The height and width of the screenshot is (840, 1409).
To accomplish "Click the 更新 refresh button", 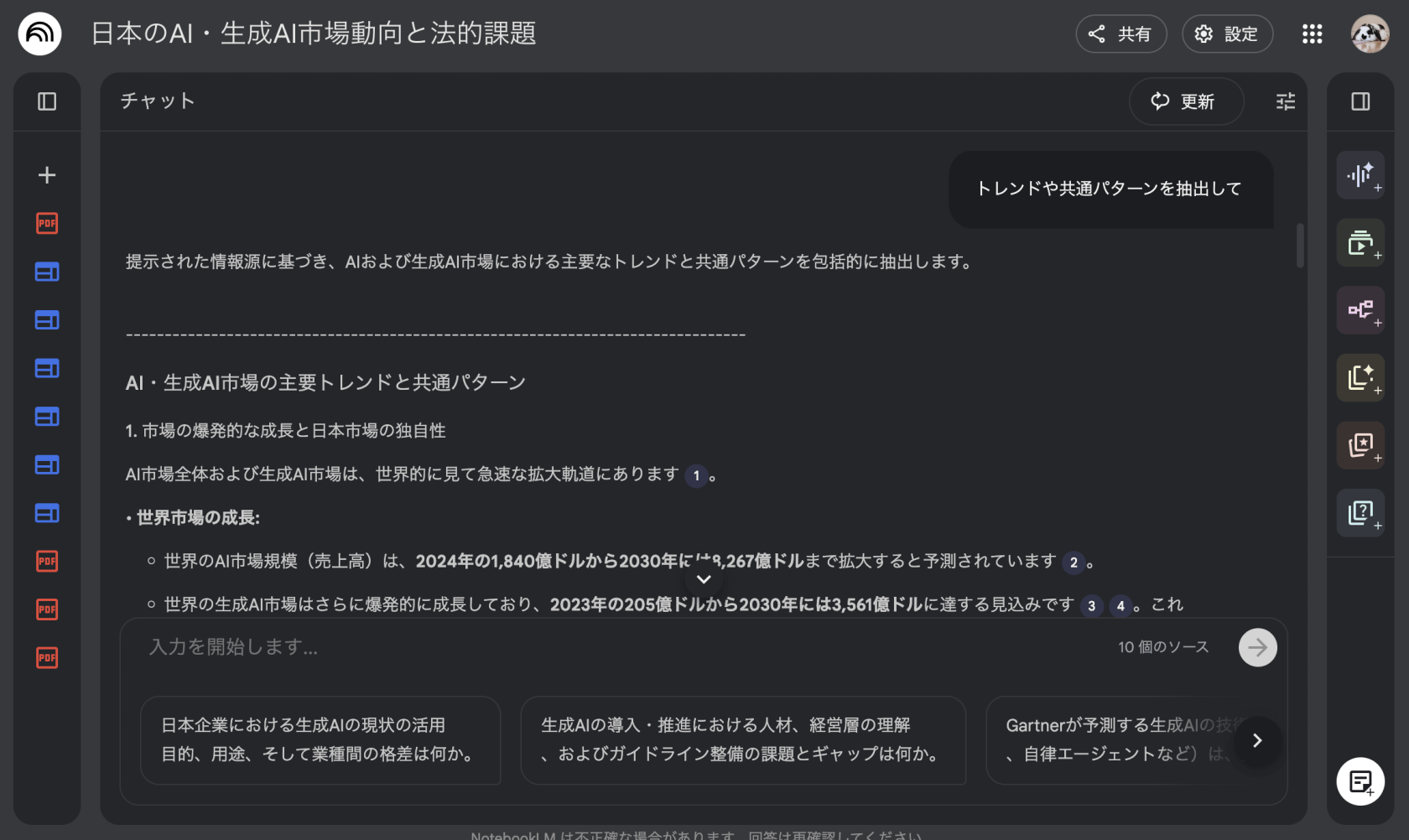I will click(x=1185, y=101).
